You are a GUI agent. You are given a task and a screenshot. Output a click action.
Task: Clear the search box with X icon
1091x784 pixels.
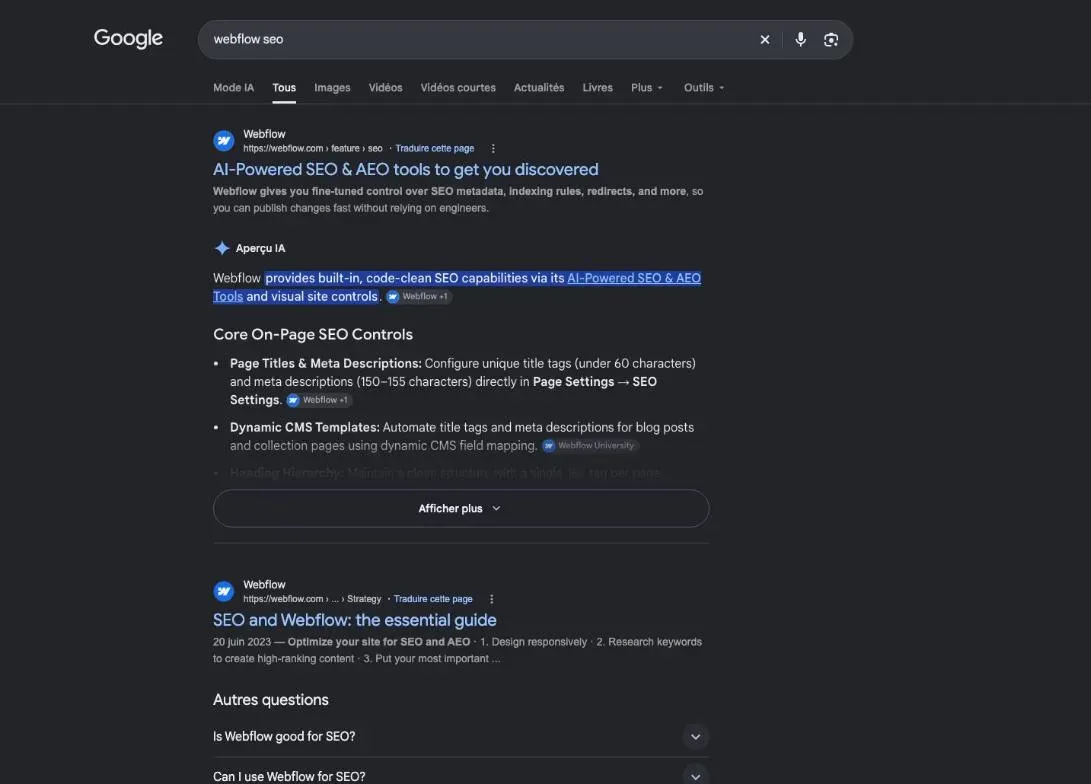(x=765, y=40)
